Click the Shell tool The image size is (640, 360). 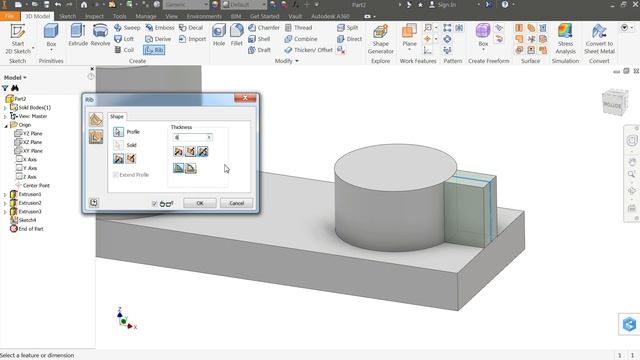coord(259,39)
